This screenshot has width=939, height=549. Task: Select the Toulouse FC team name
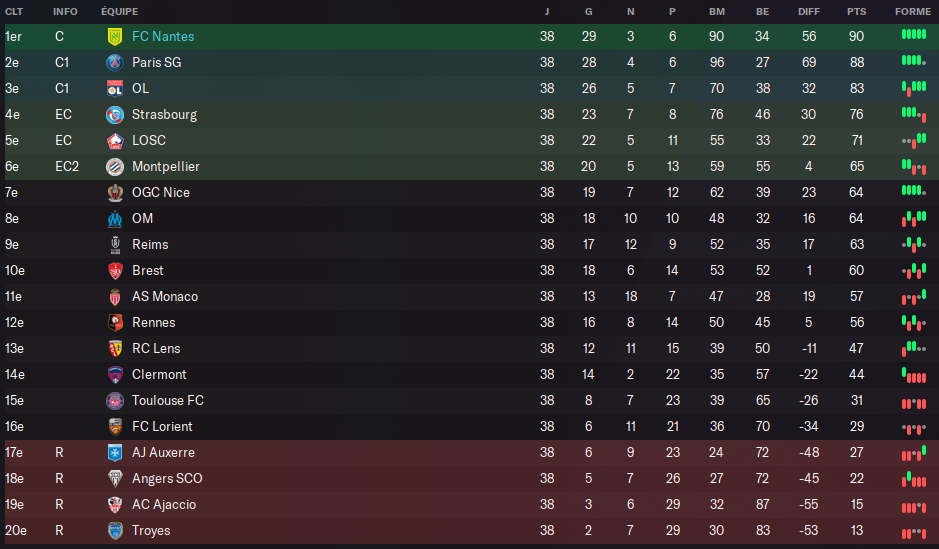point(167,400)
